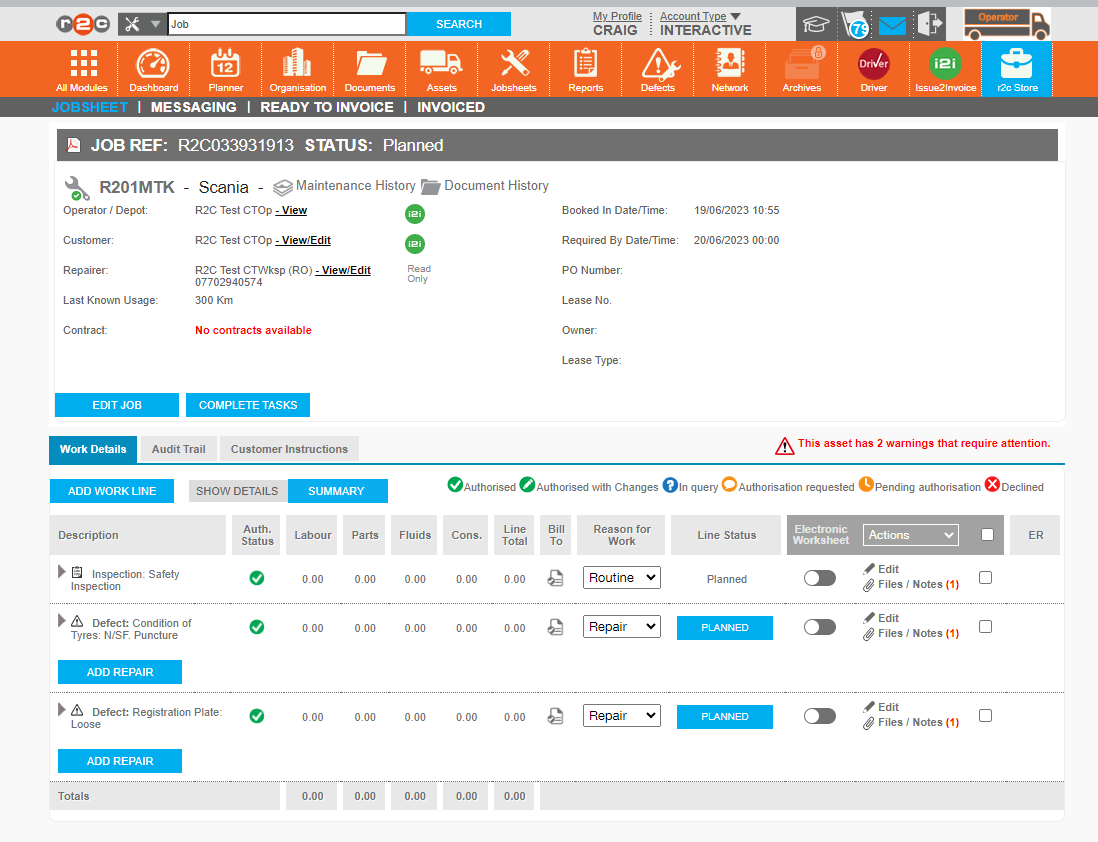Click the mail envelope icon
The width and height of the screenshot is (1098, 842).
892,25
